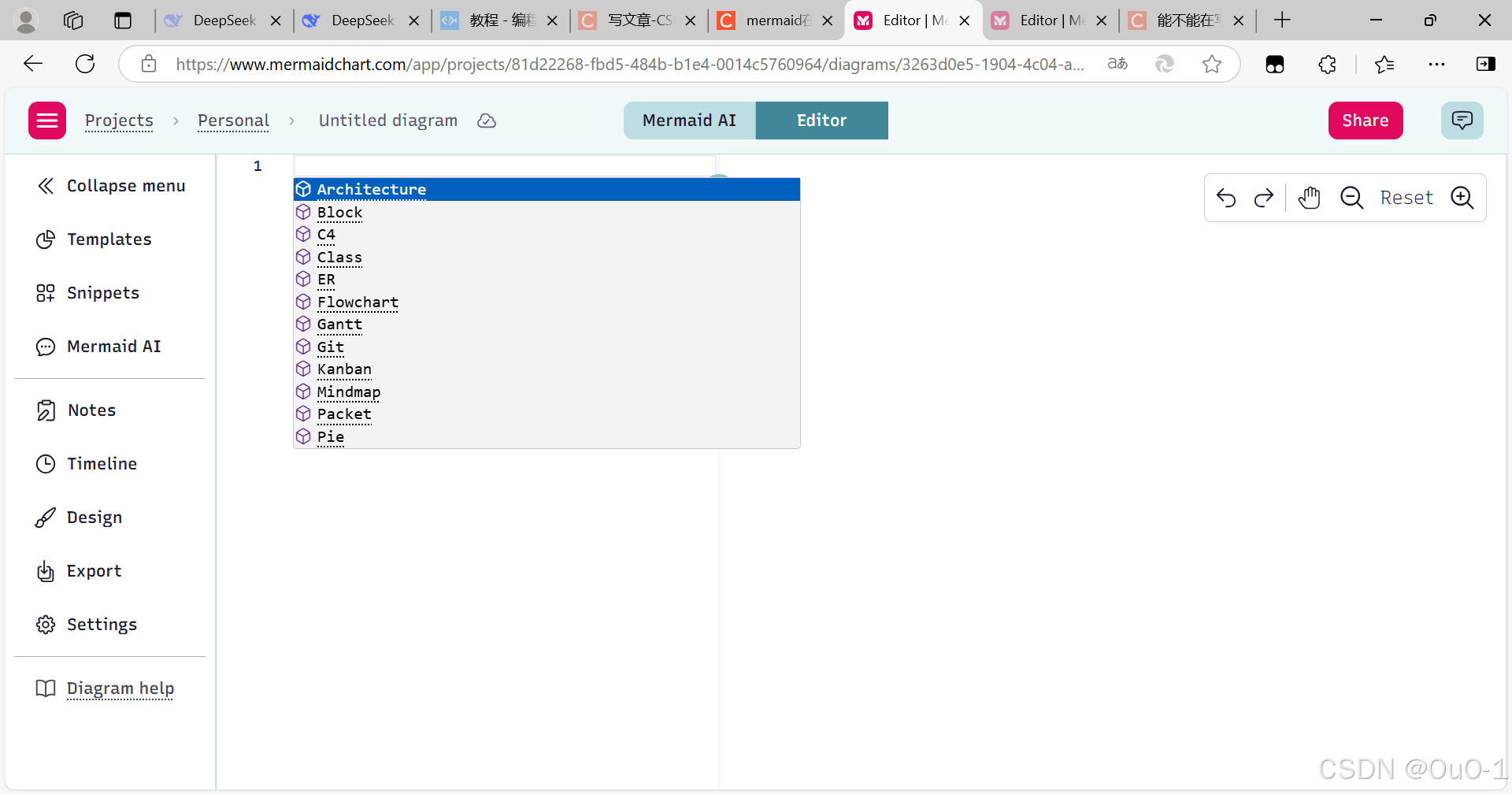The height and width of the screenshot is (794, 1512).
Task: Open Snippets in the sidebar
Action: tap(87, 293)
